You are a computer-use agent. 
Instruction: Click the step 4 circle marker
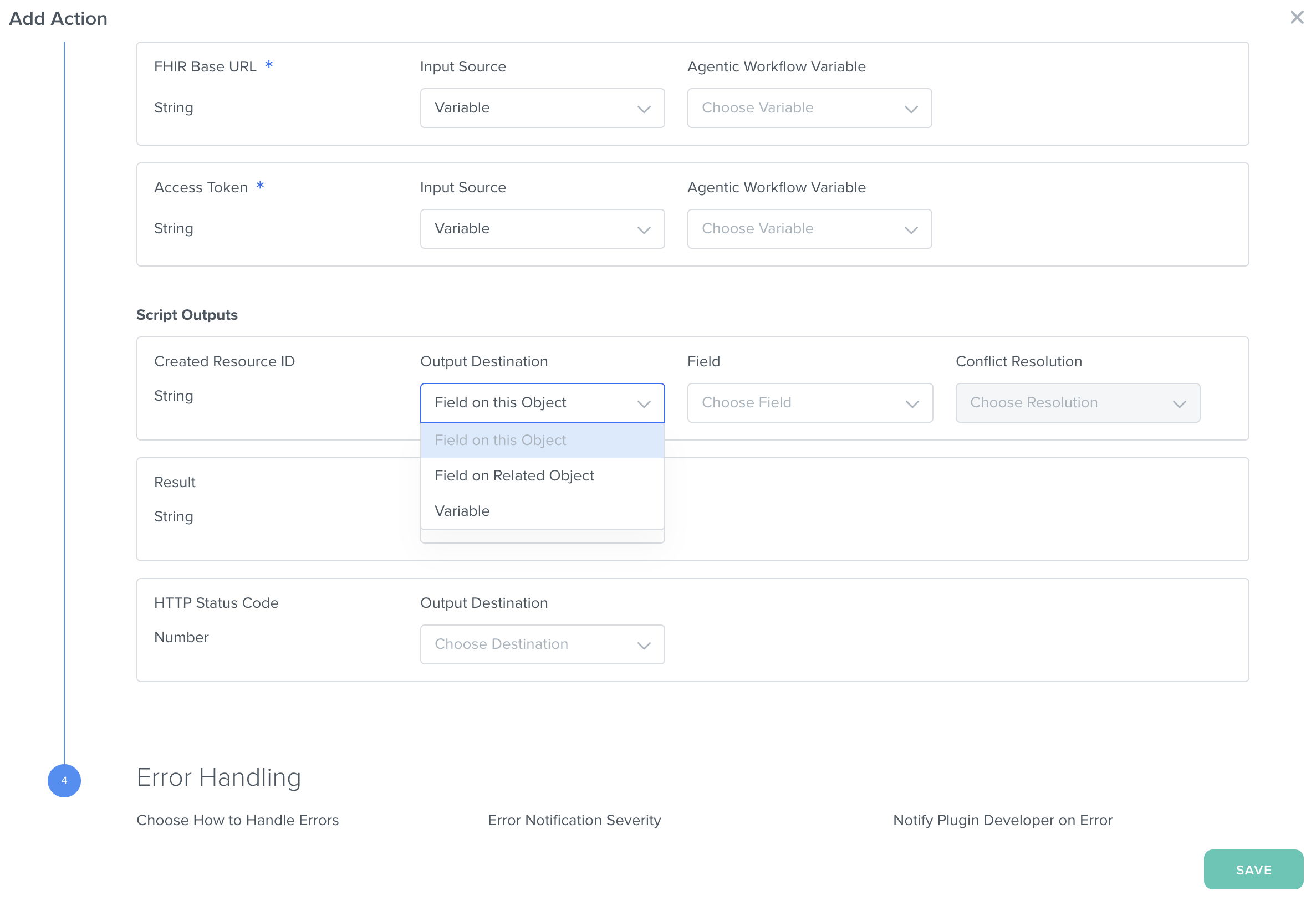coord(64,780)
